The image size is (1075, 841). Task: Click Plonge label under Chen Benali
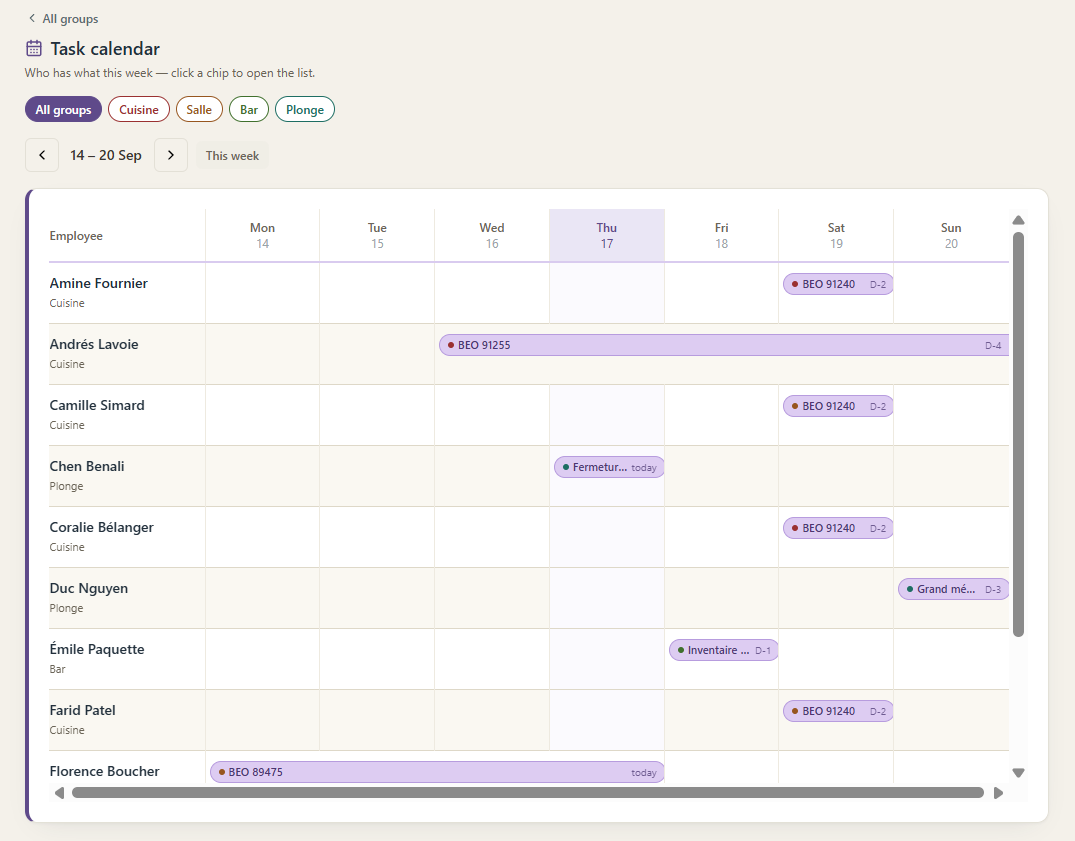(67, 486)
